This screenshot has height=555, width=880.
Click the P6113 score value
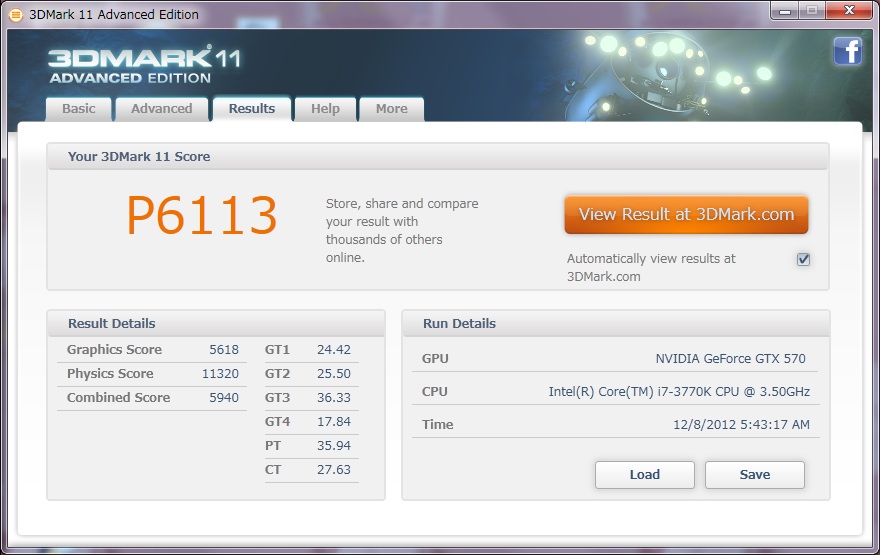click(202, 215)
